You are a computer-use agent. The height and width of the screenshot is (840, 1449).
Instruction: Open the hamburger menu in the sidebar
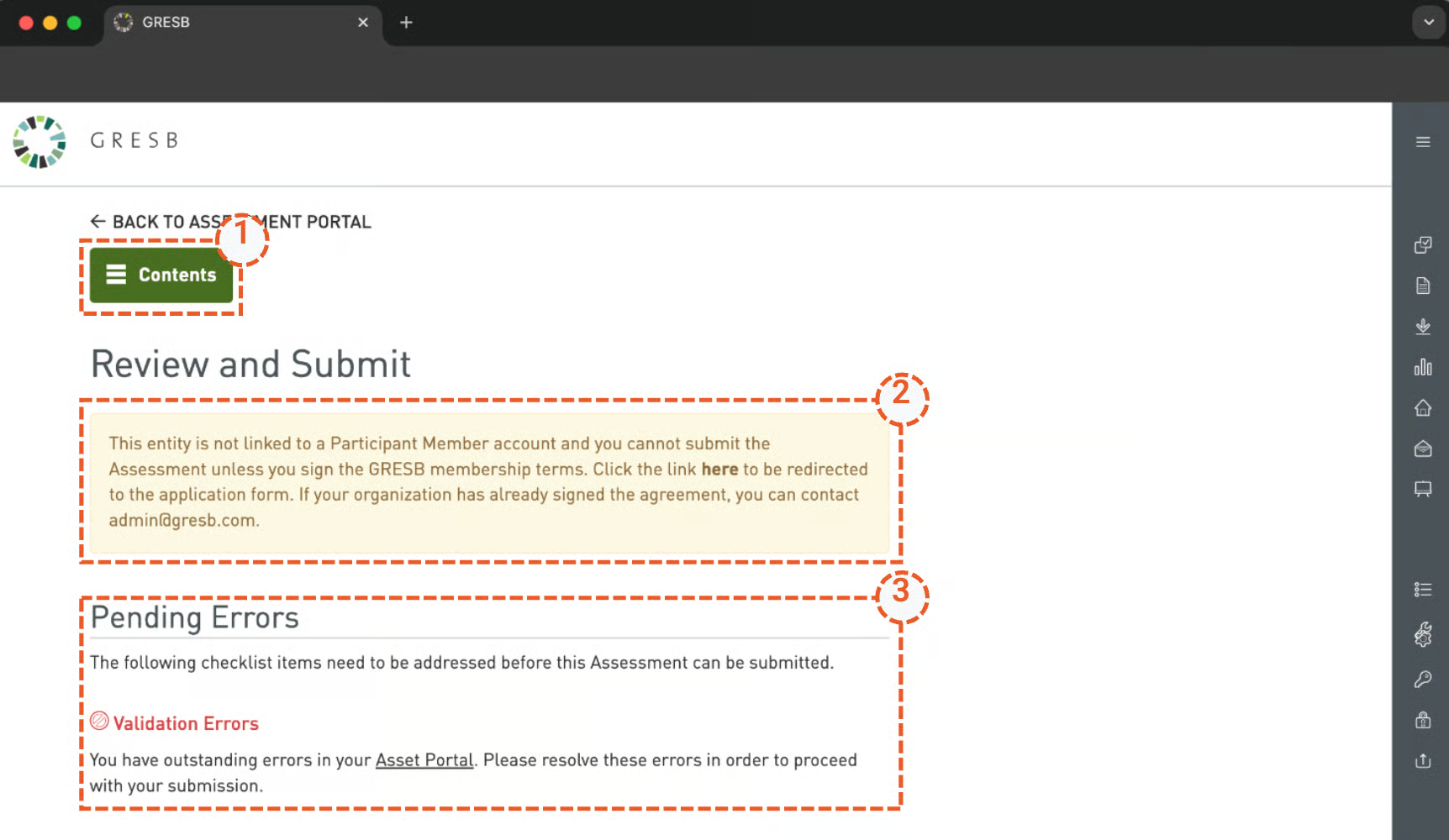pyautogui.click(x=1422, y=142)
